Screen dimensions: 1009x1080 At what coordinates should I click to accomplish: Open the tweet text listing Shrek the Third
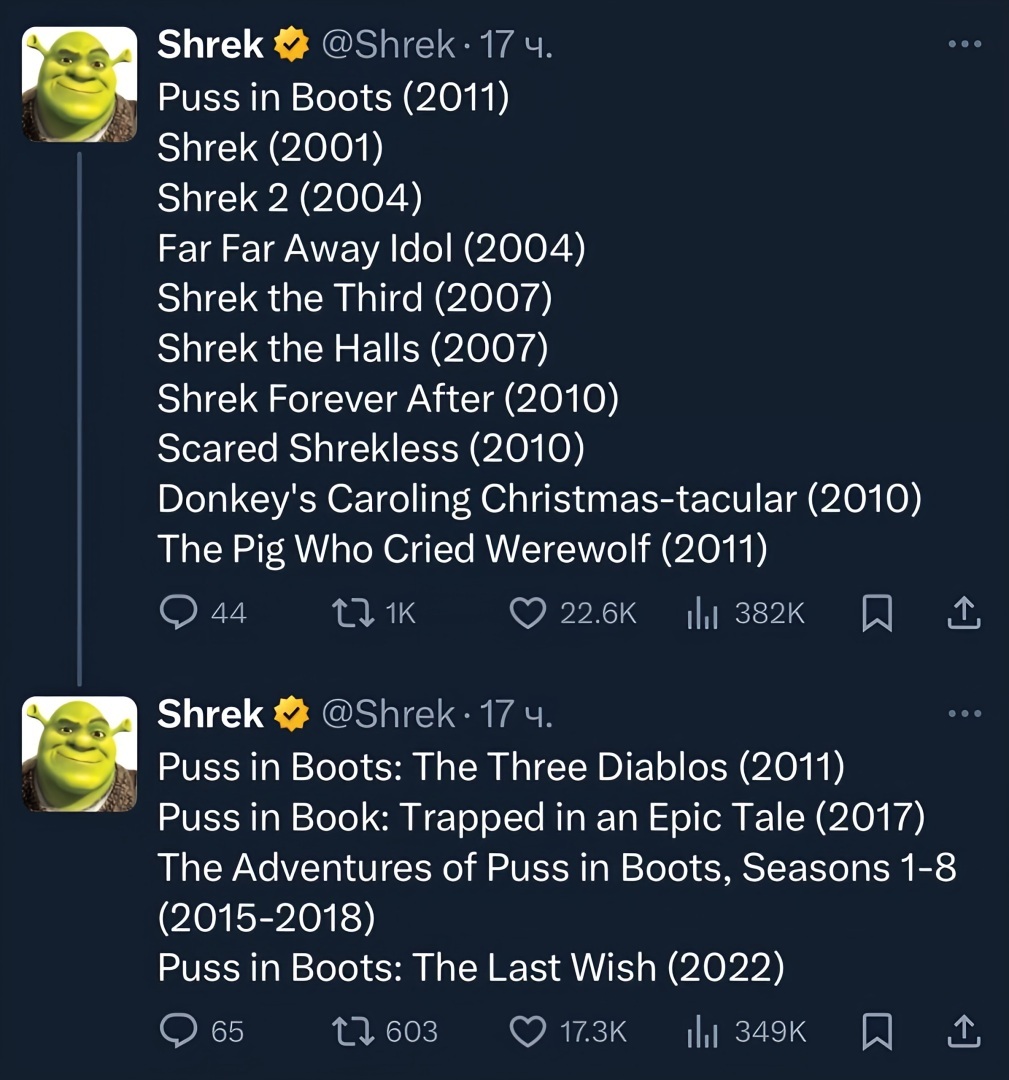354,298
